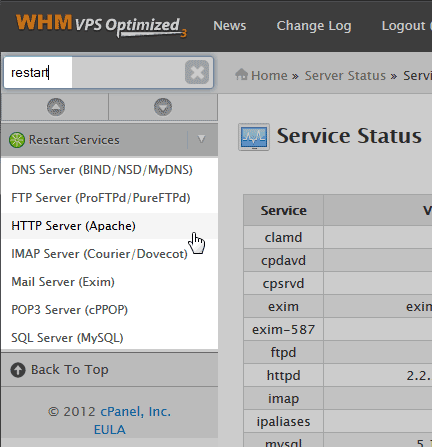432x447 pixels.
Task: Click the ipaliases service cell
Action: click(283, 421)
